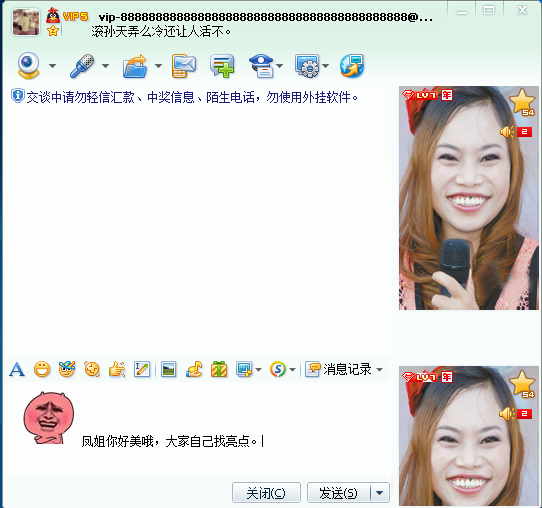Maximize the chat window

click(x=489, y=11)
